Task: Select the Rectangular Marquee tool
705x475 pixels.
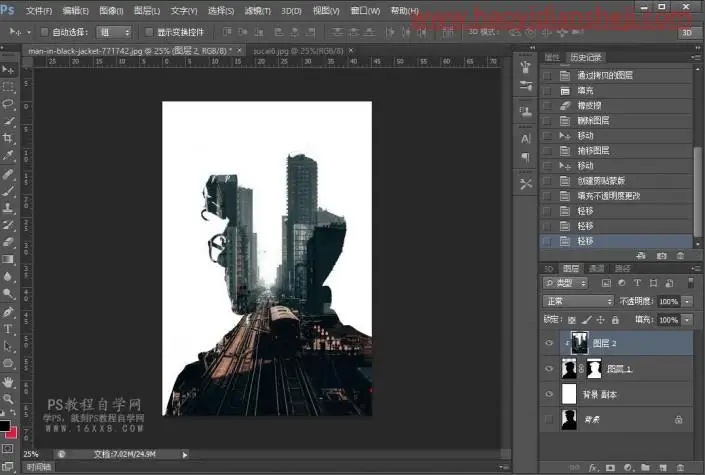Action: pos(8,87)
